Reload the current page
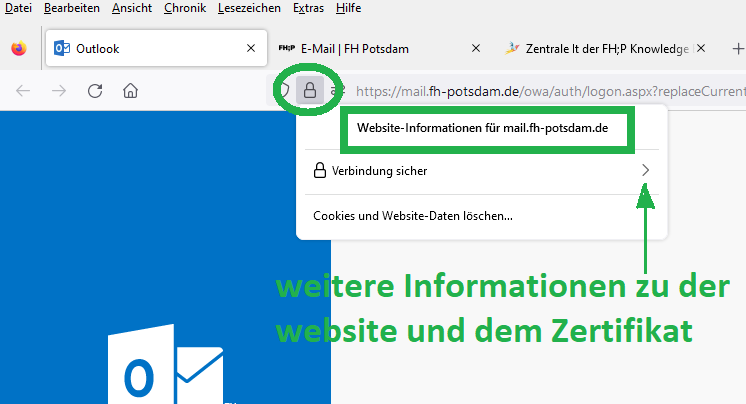 tap(96, 91)
